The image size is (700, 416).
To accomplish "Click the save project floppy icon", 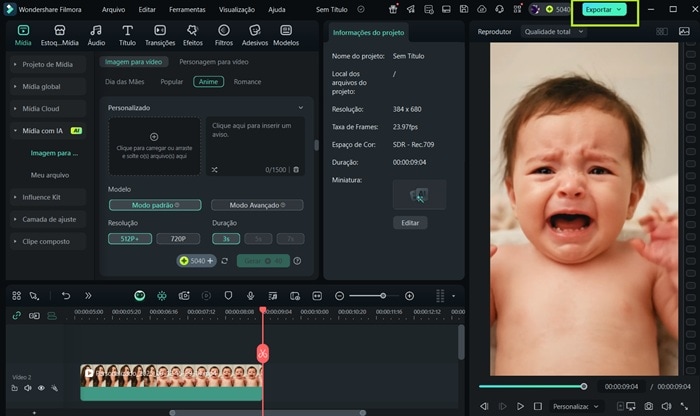I will [x=464, y=9].
